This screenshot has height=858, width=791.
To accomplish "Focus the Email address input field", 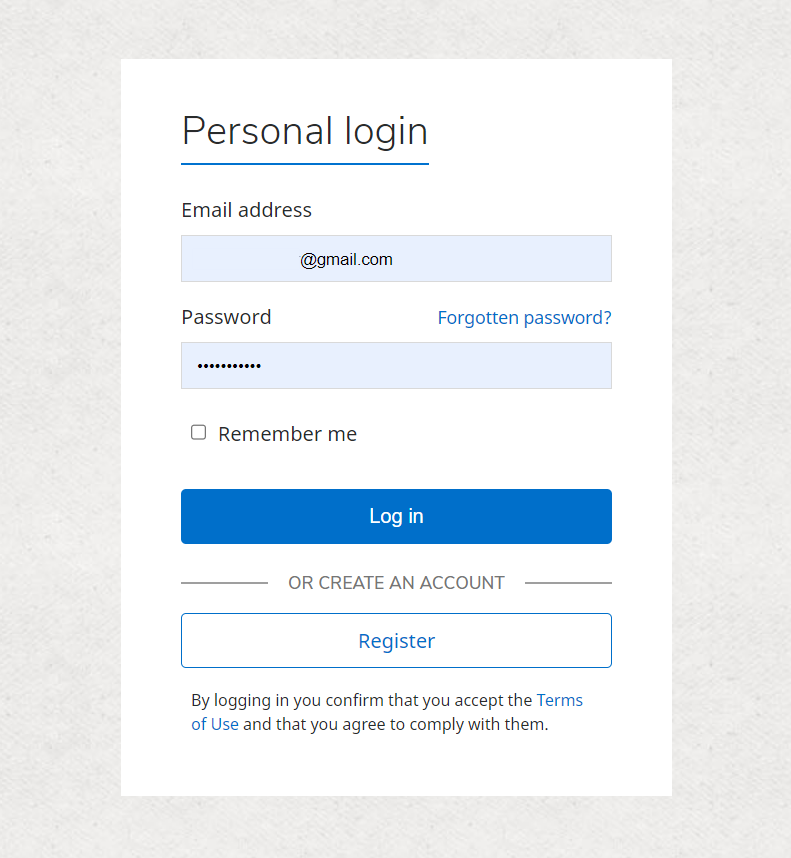I will coord(396,259).
